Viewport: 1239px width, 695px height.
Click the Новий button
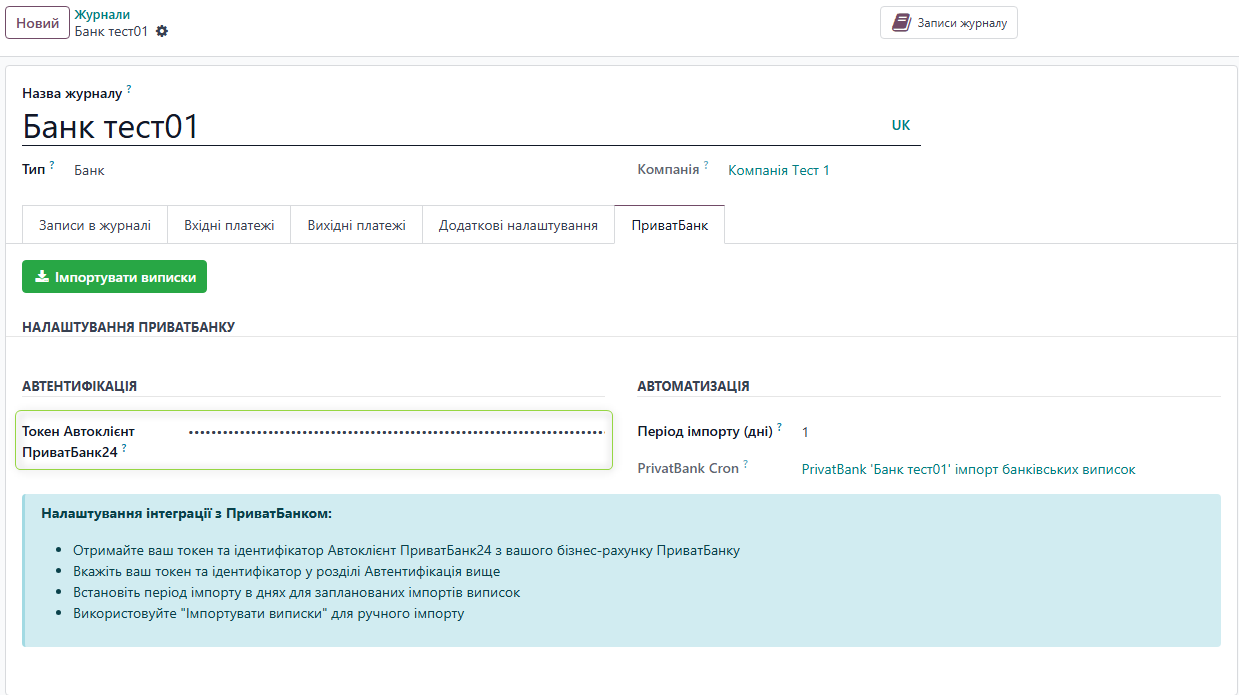[x=37, y=22]
